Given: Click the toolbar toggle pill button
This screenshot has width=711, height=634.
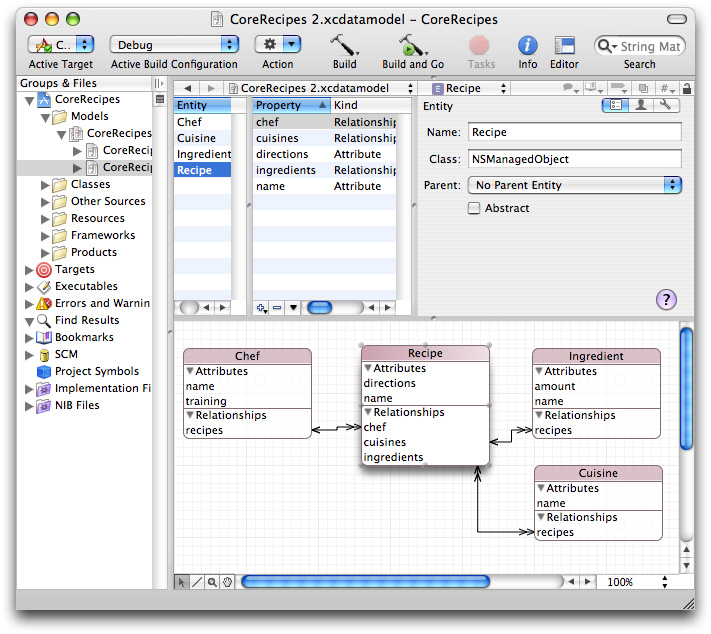Looking at the screenshot, I should pos(677,19).
